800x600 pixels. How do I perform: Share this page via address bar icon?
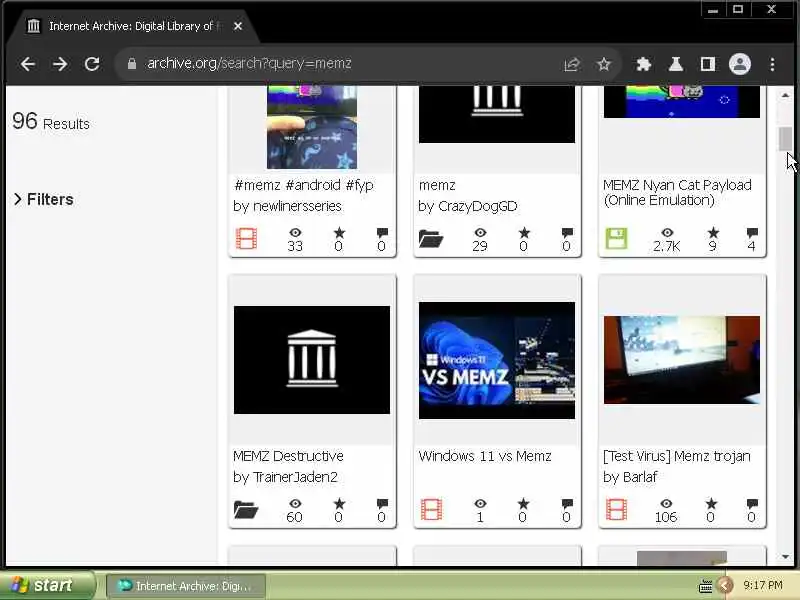(x=572, y=64)
